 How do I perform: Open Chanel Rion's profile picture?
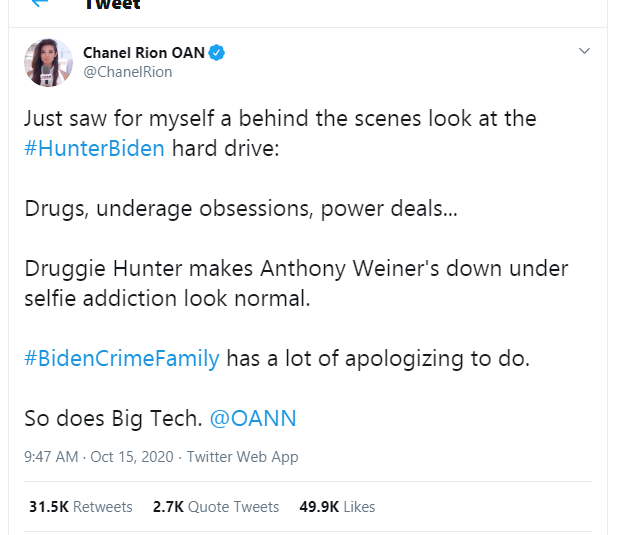tap(48, 62)
